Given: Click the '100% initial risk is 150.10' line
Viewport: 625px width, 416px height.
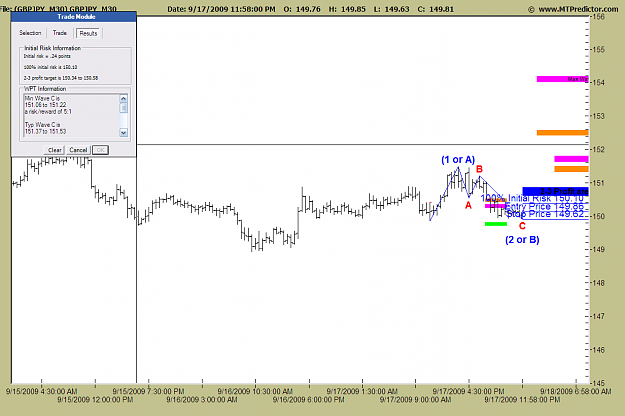Looking at the screenshot, I should 50,67.
